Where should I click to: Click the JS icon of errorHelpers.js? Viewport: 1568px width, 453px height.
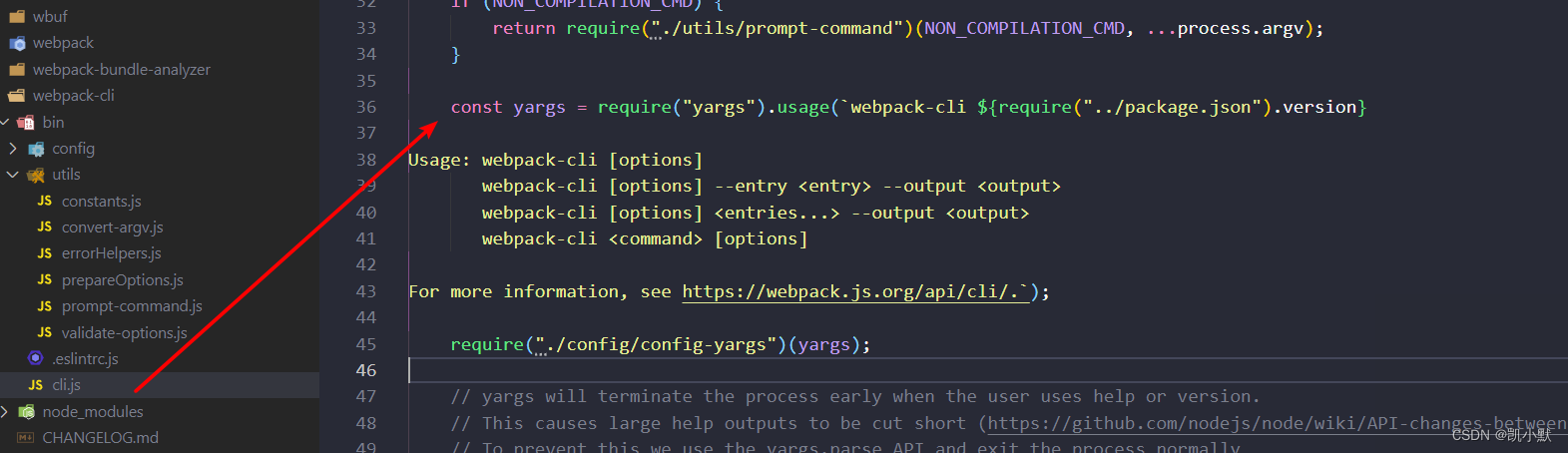[x=45, y=253]
